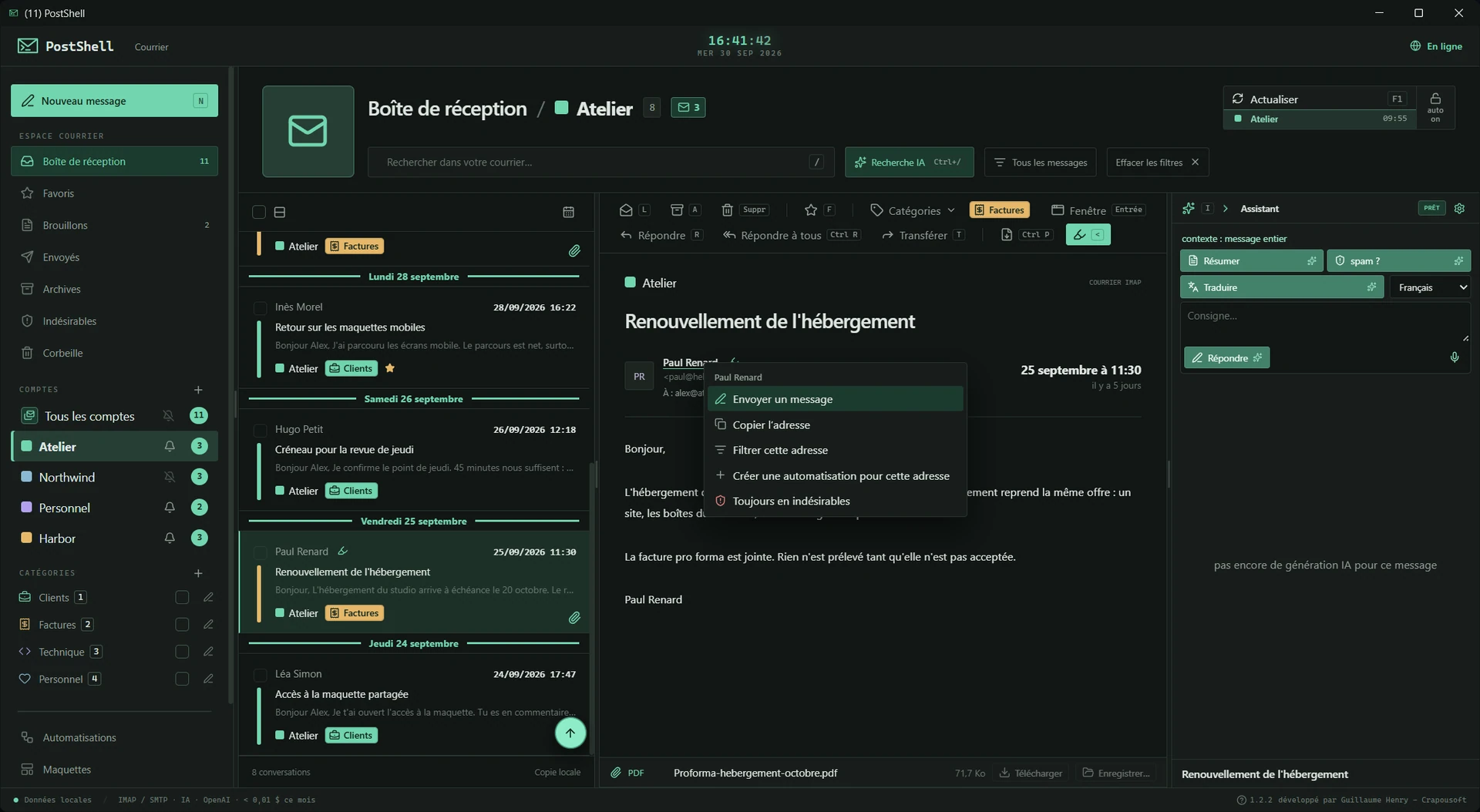Image resolution: width=1480 pixels, height=812 pixels.
Task: Collapse the Assistant panel chevron
Action: point(1225,208)
